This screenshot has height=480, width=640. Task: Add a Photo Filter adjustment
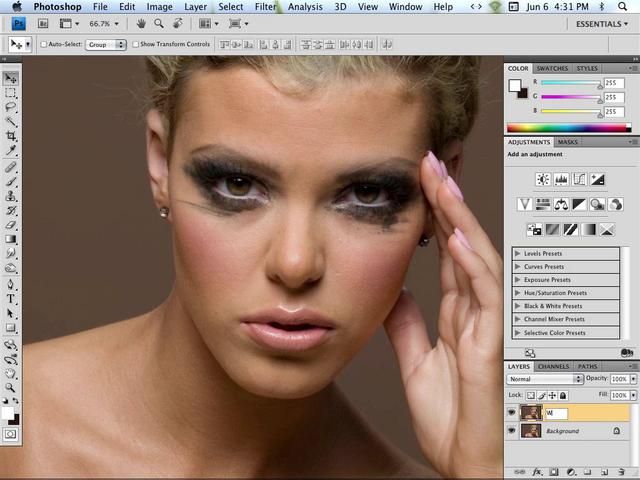598,204
